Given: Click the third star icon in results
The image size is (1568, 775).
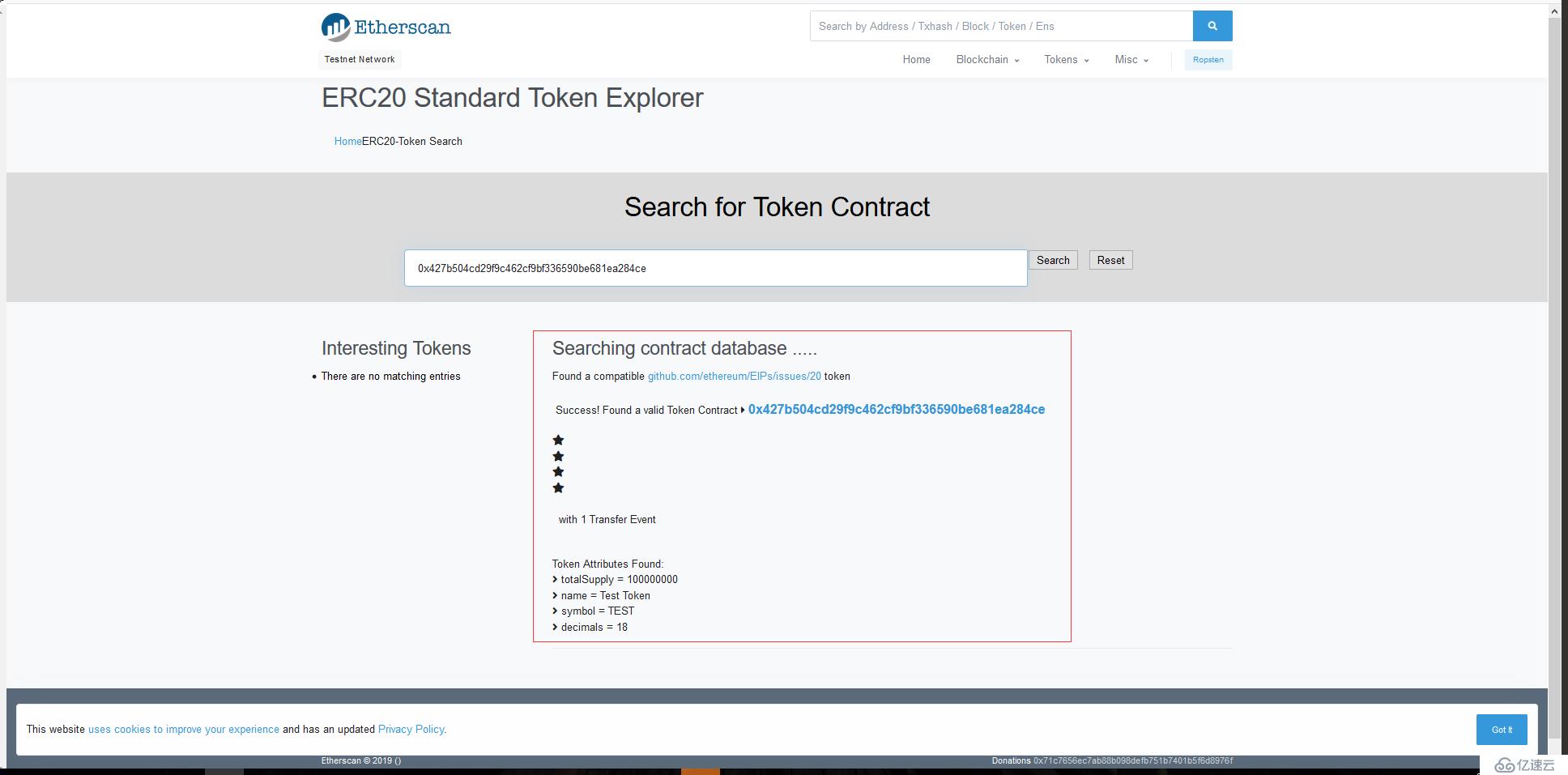Looking at the screenshot, I should pyautogui.click(x=558, y=472).
